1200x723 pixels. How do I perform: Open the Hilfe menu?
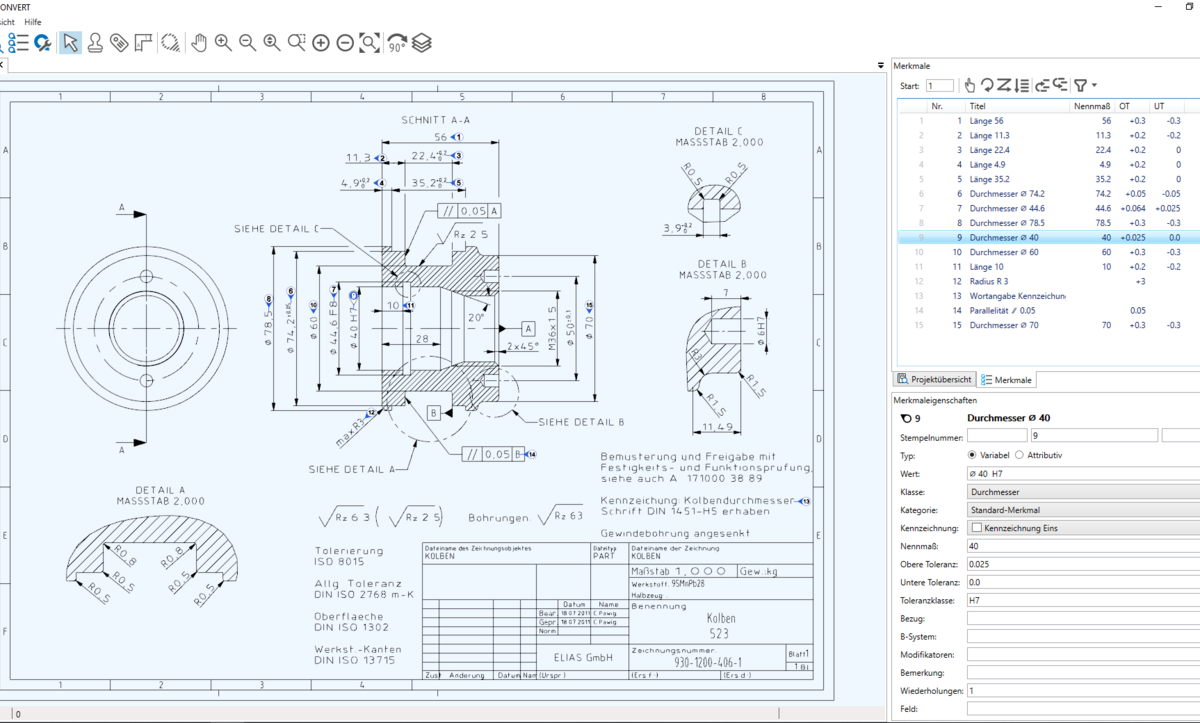pos(33,22)
